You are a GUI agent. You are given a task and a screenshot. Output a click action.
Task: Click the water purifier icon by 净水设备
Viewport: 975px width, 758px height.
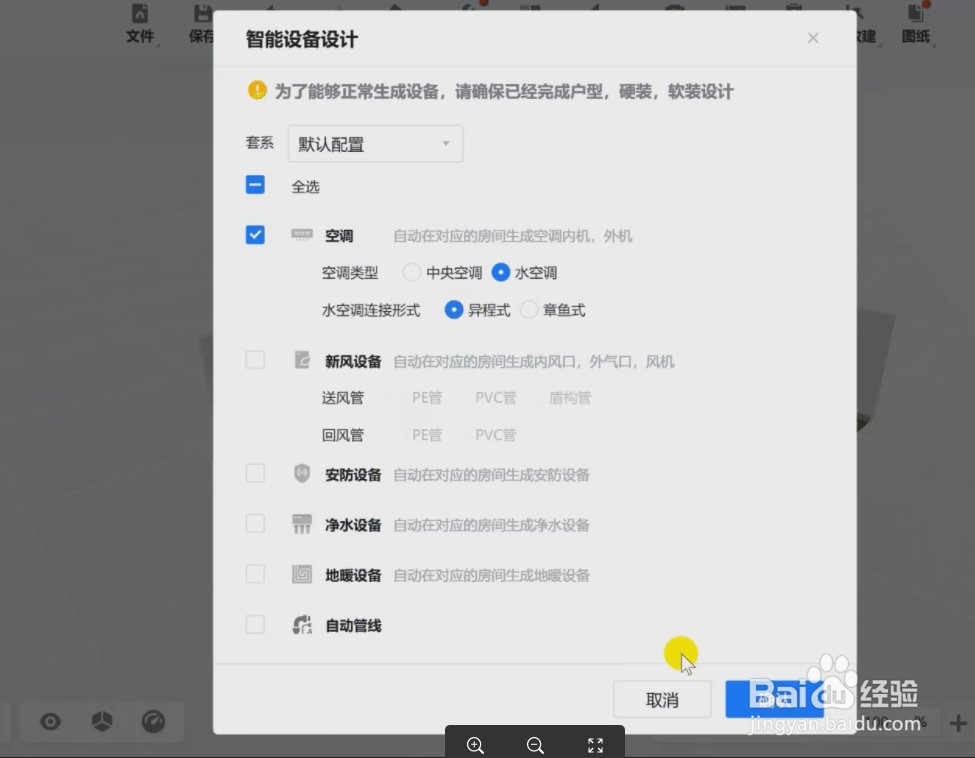click(302, 524)
